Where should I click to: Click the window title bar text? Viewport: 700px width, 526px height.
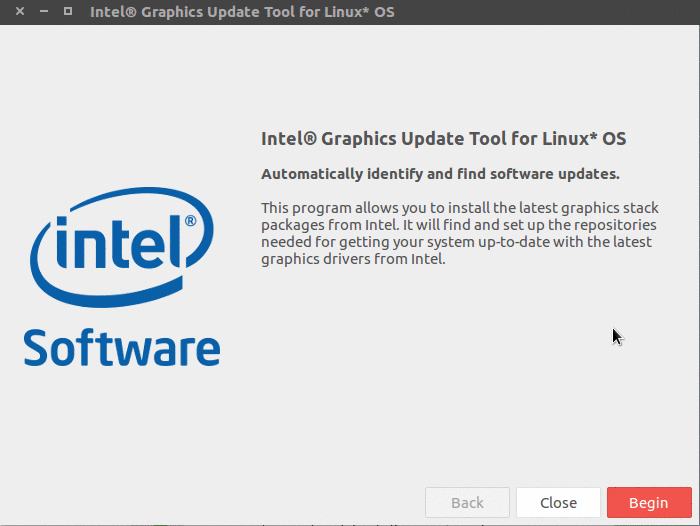(x=242, y=12)
